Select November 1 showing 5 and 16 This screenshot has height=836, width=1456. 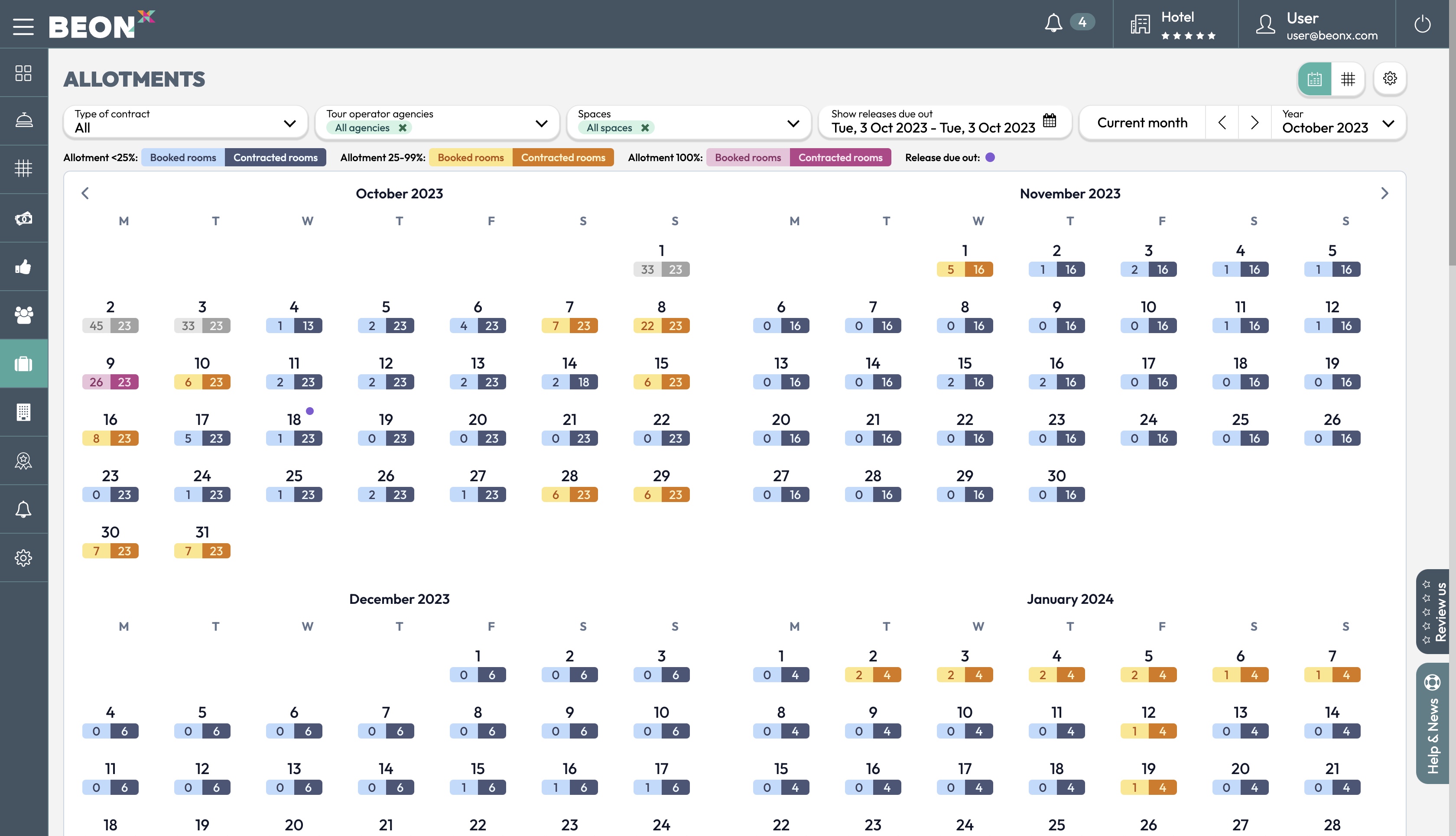(965, 260)
